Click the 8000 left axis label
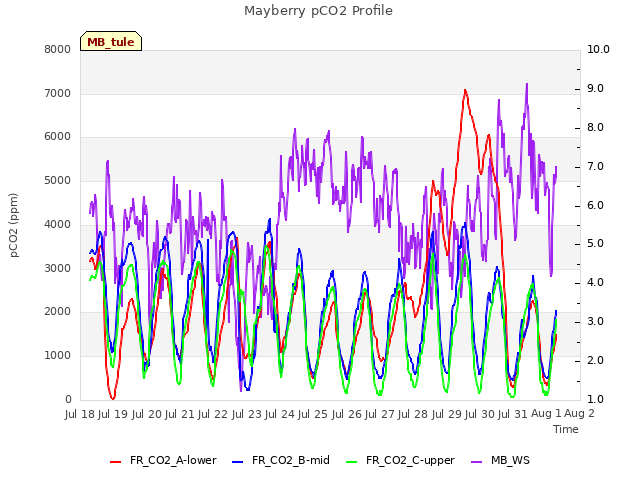Image resolution: width=640 pixels, height=480 pixels. click(x=58, y=49)
